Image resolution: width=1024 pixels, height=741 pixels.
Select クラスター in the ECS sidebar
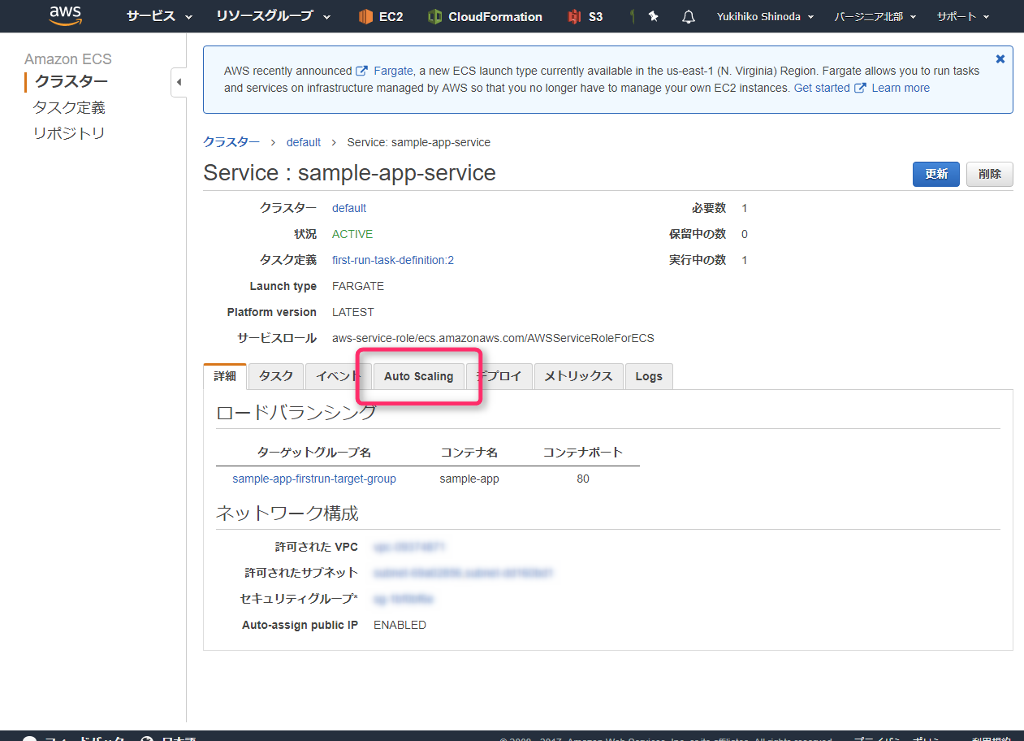click(71, 82)
